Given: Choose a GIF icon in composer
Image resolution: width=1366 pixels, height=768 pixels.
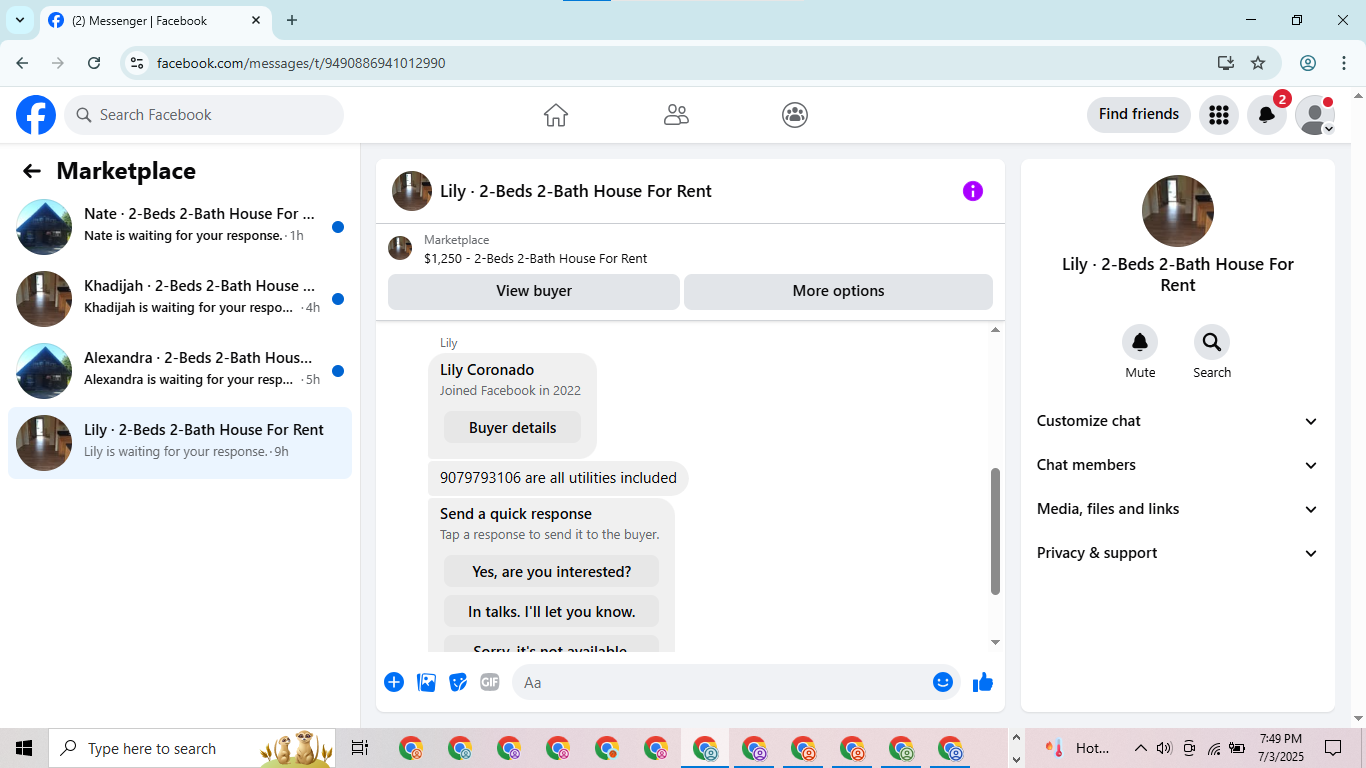Looking at the screenshot, I should coord(489,682).
